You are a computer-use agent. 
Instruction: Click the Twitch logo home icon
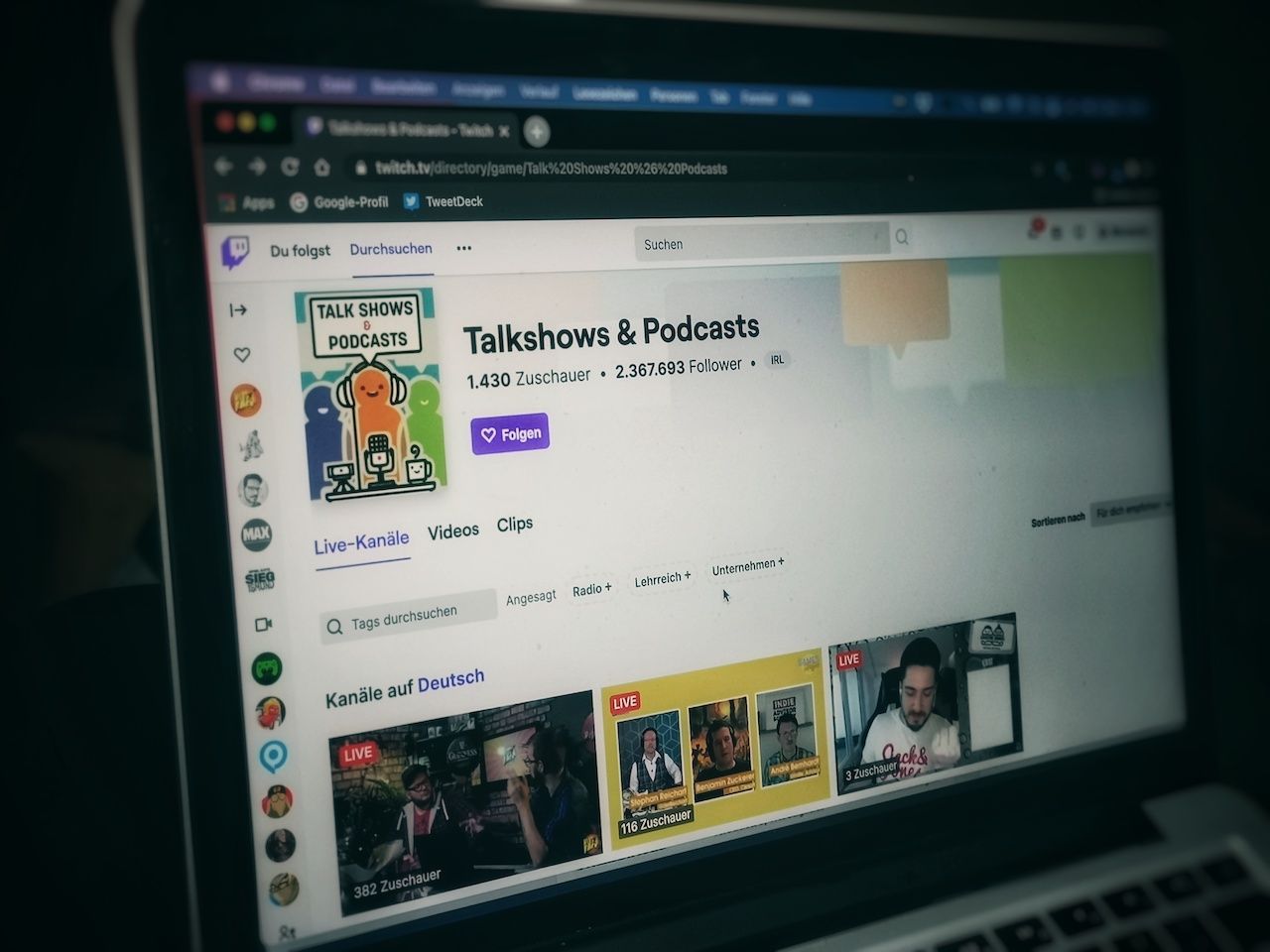point(235,253)
